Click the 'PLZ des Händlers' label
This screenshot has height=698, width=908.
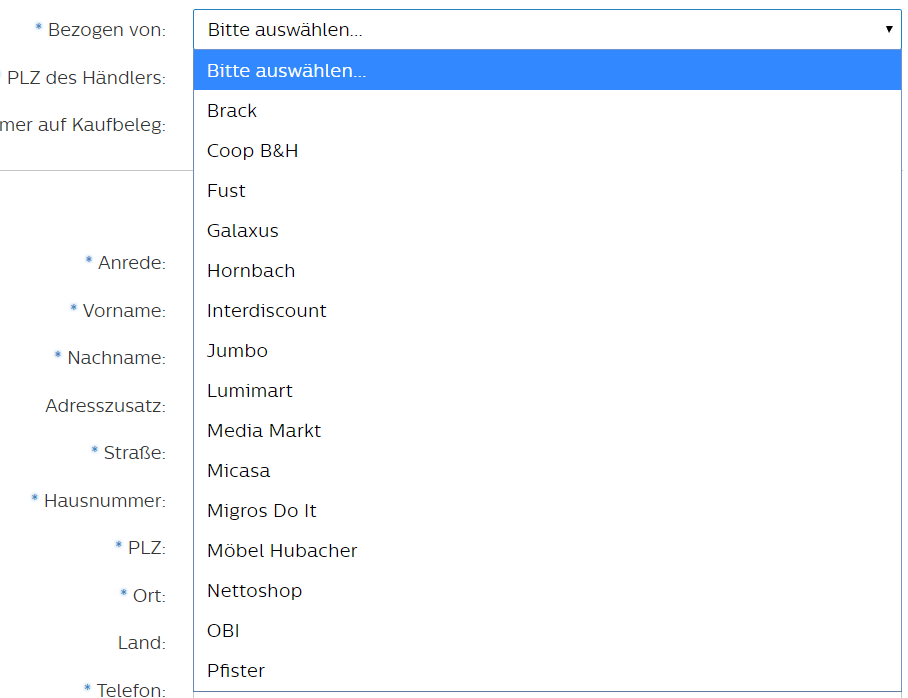click(x=86, y=78)
